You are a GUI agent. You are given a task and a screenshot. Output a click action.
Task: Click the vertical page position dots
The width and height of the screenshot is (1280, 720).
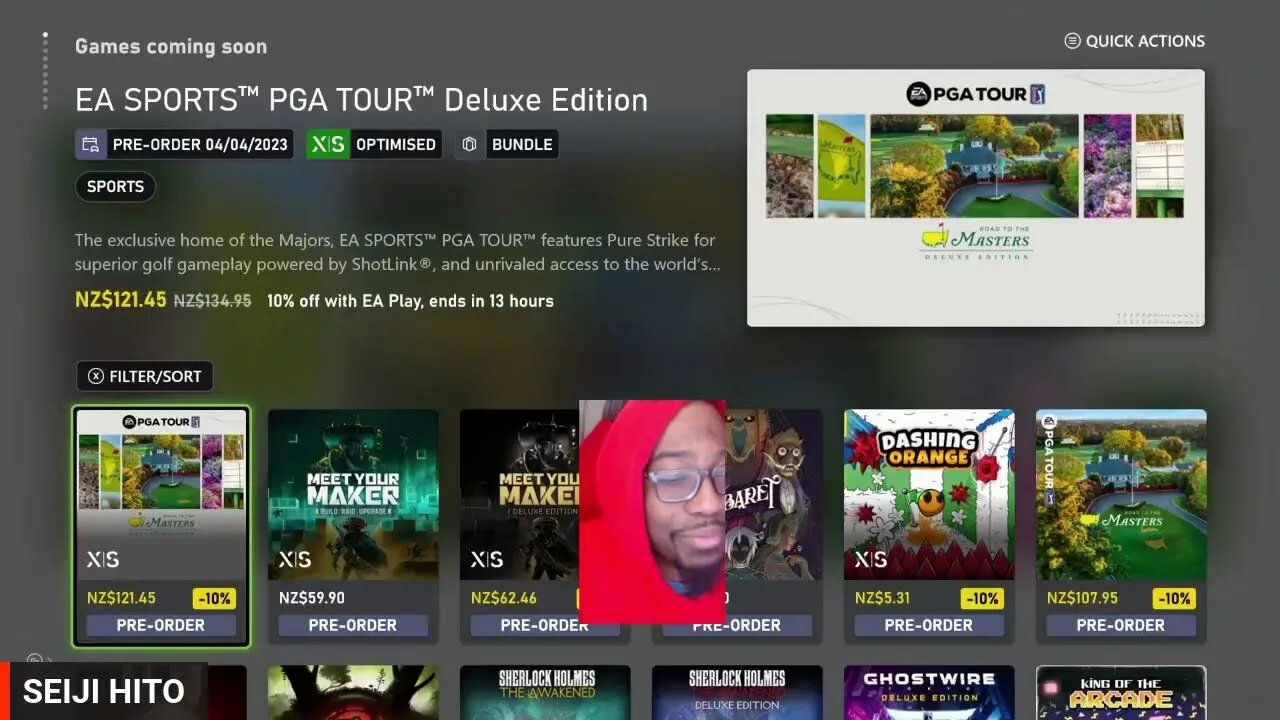tap(44, 70)
